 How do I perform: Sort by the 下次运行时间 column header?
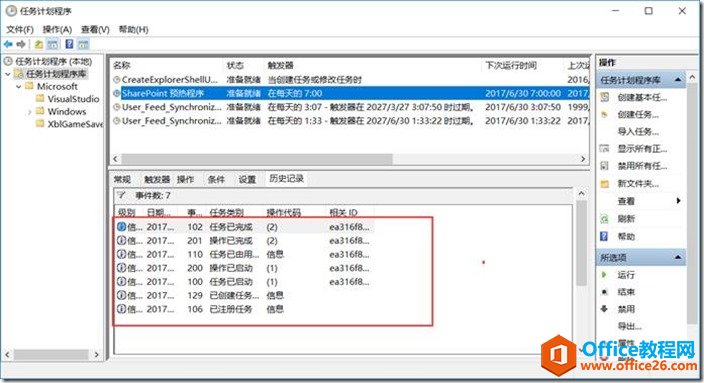tap(511, 66)
